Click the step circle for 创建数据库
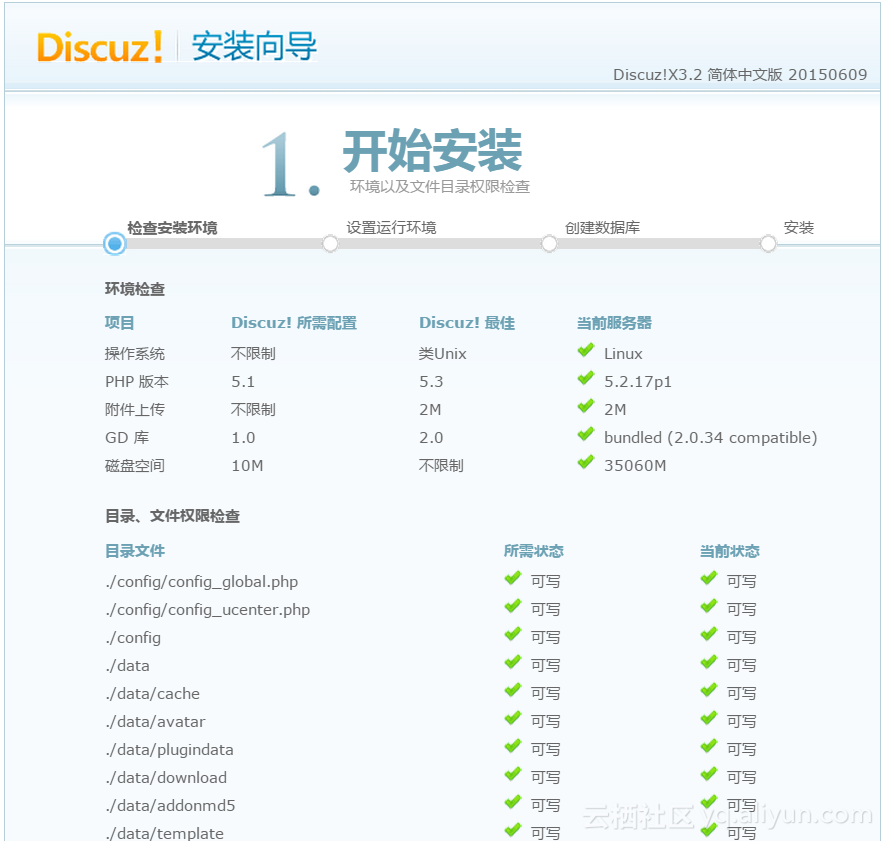Viewport: 884px width, 841px height. coord(549,244)
